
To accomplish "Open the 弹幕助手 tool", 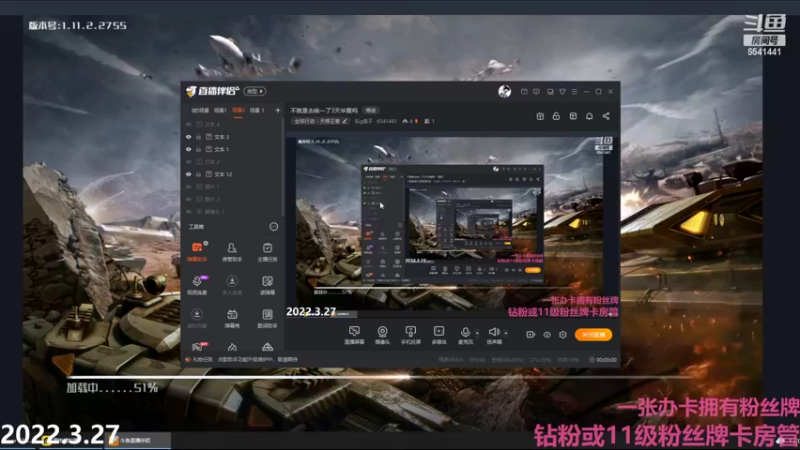I will (x=197, y=252).
